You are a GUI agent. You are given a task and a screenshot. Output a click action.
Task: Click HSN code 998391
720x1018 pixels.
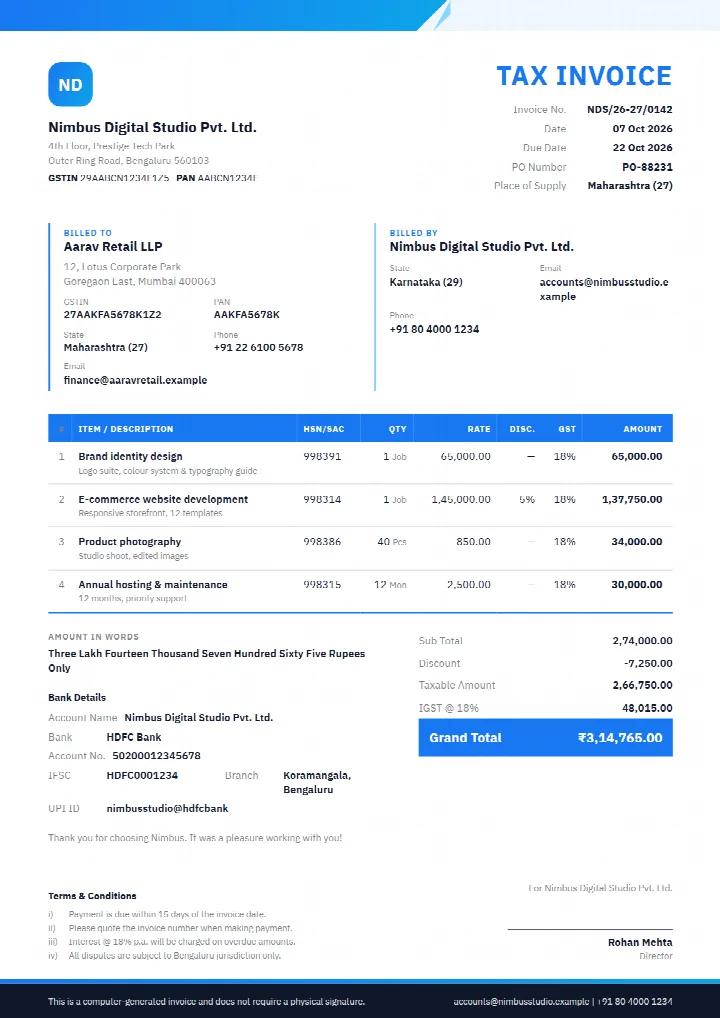322,456
